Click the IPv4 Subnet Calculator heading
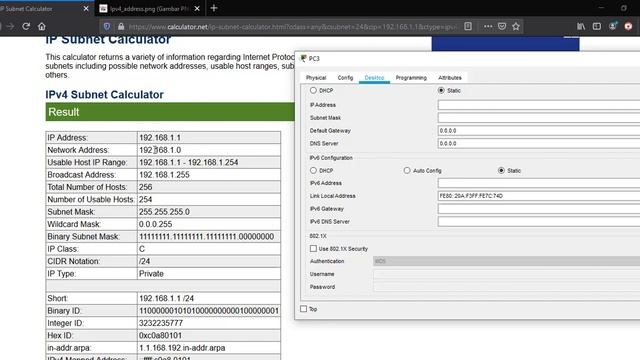Viewport: 640px width, 360px height. tap(104, 95)
